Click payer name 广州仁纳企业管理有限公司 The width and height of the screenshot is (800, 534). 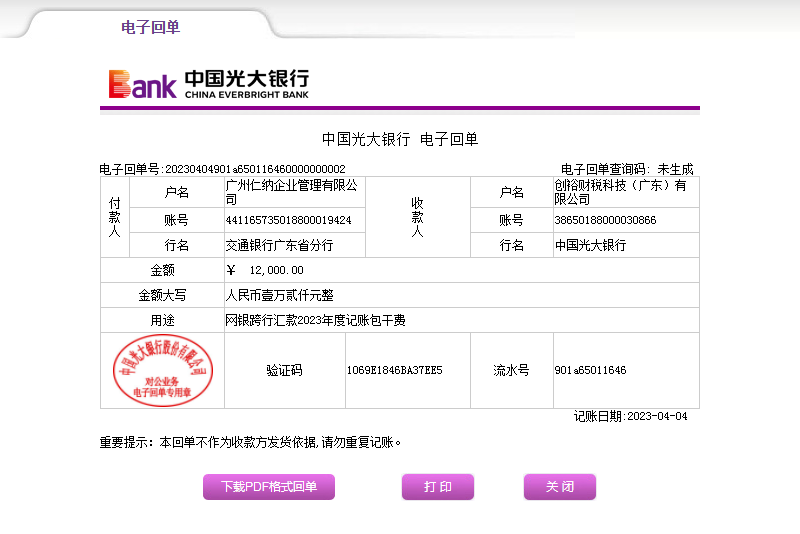coord(291,192)
